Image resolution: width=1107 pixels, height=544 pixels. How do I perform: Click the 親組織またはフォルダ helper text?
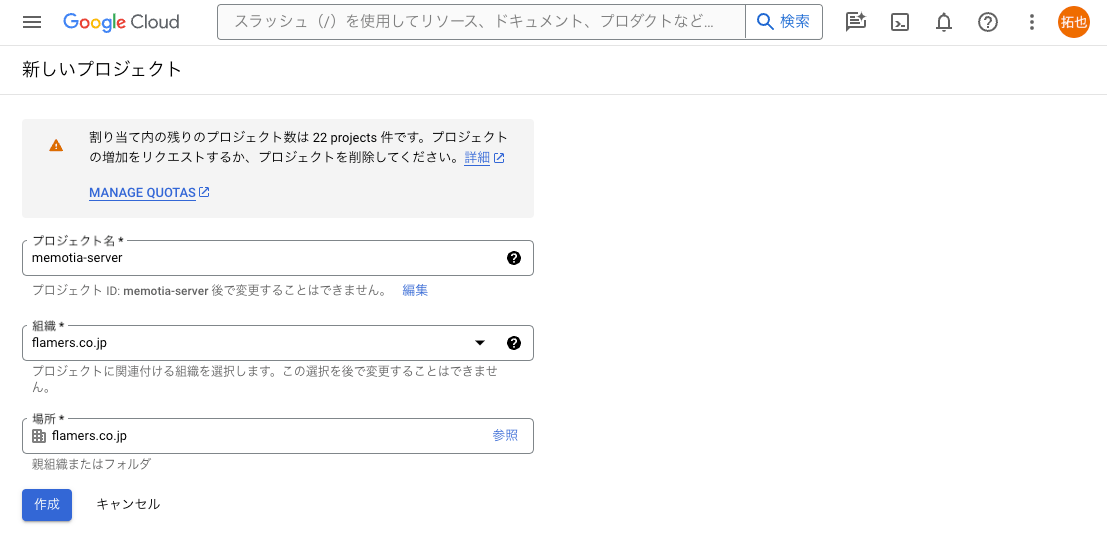91,464
